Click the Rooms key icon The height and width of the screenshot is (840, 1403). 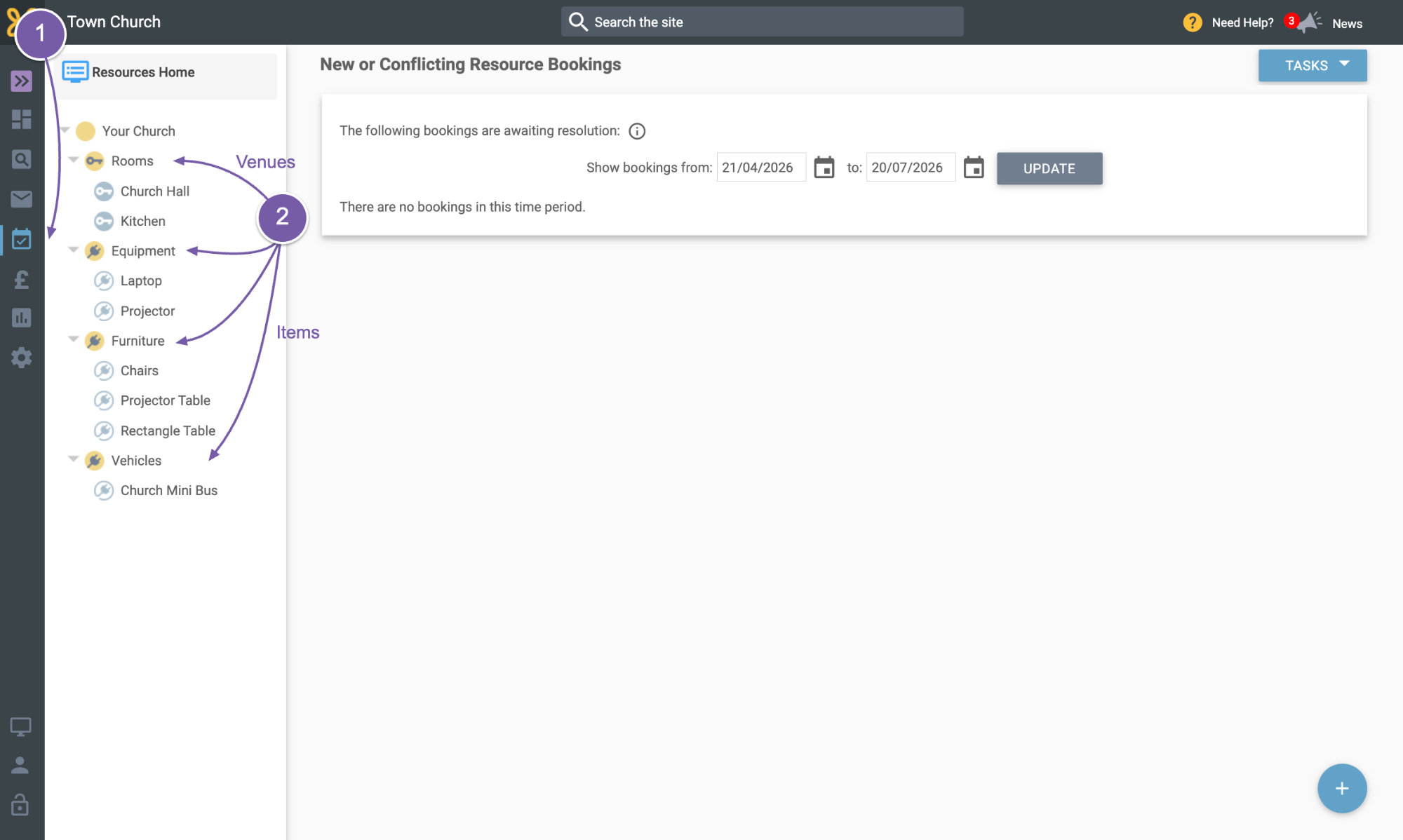point(95,161)
